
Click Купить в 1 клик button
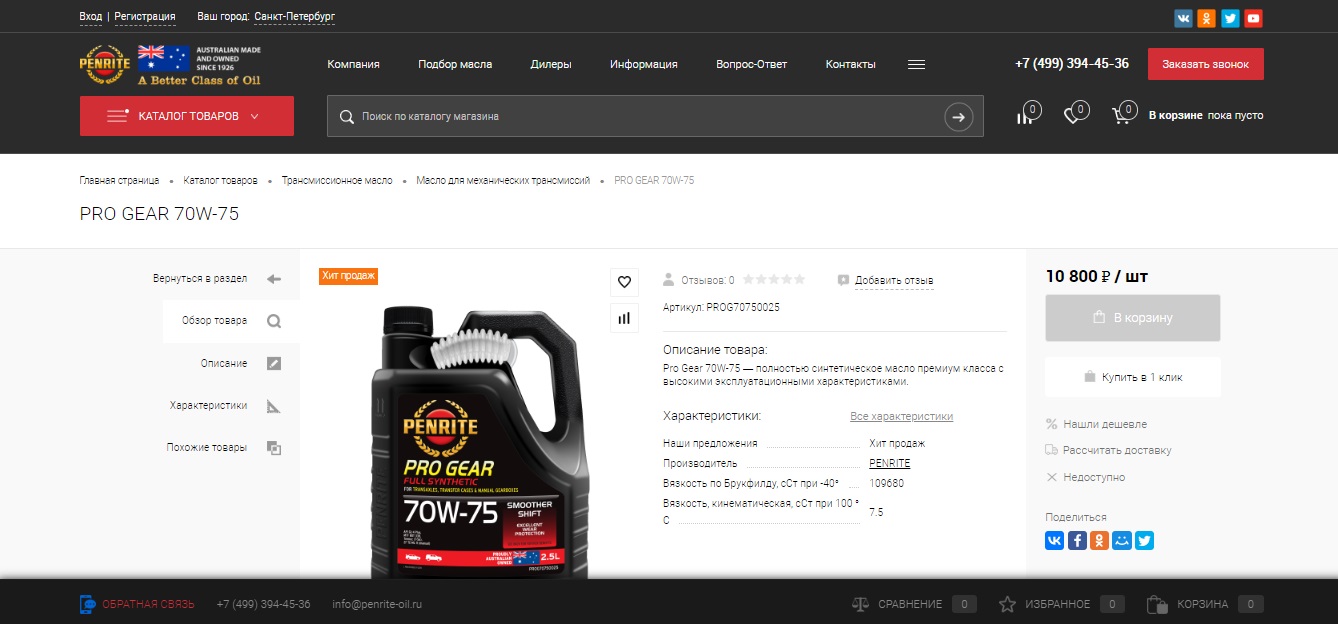point(1133,377)
